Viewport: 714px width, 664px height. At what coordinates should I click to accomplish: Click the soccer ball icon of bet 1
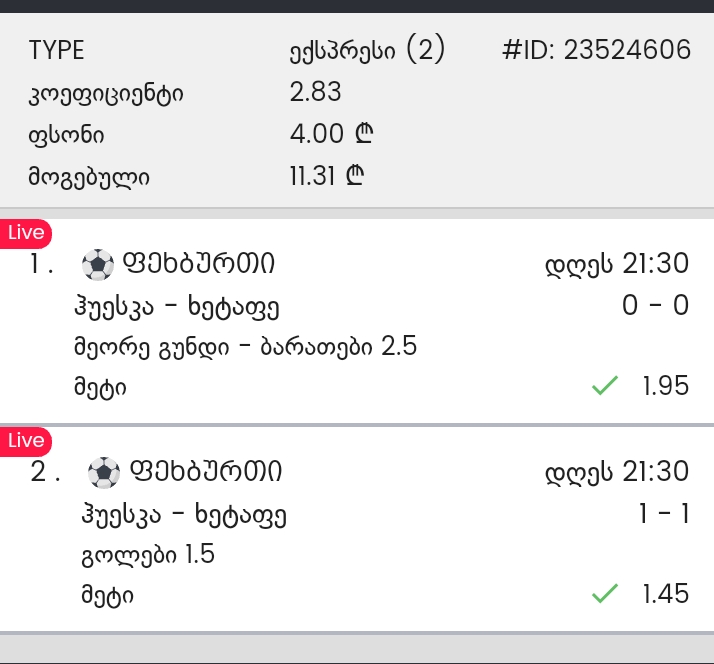point(97,265)
